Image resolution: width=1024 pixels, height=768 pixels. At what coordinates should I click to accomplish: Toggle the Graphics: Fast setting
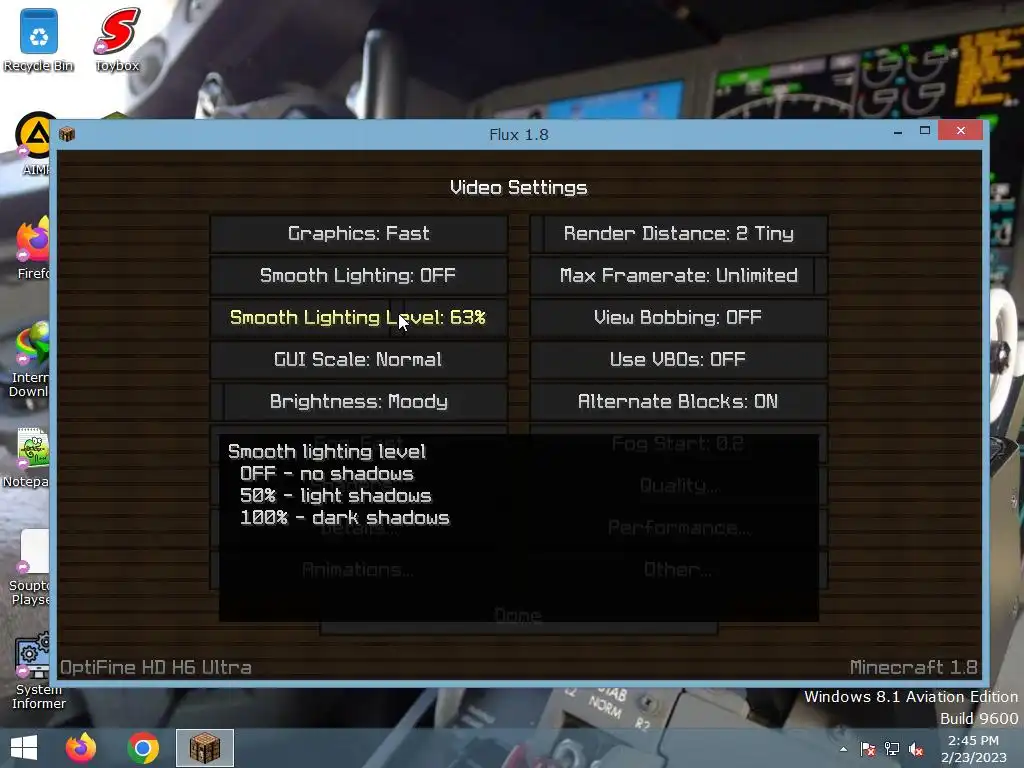(359, 234)
